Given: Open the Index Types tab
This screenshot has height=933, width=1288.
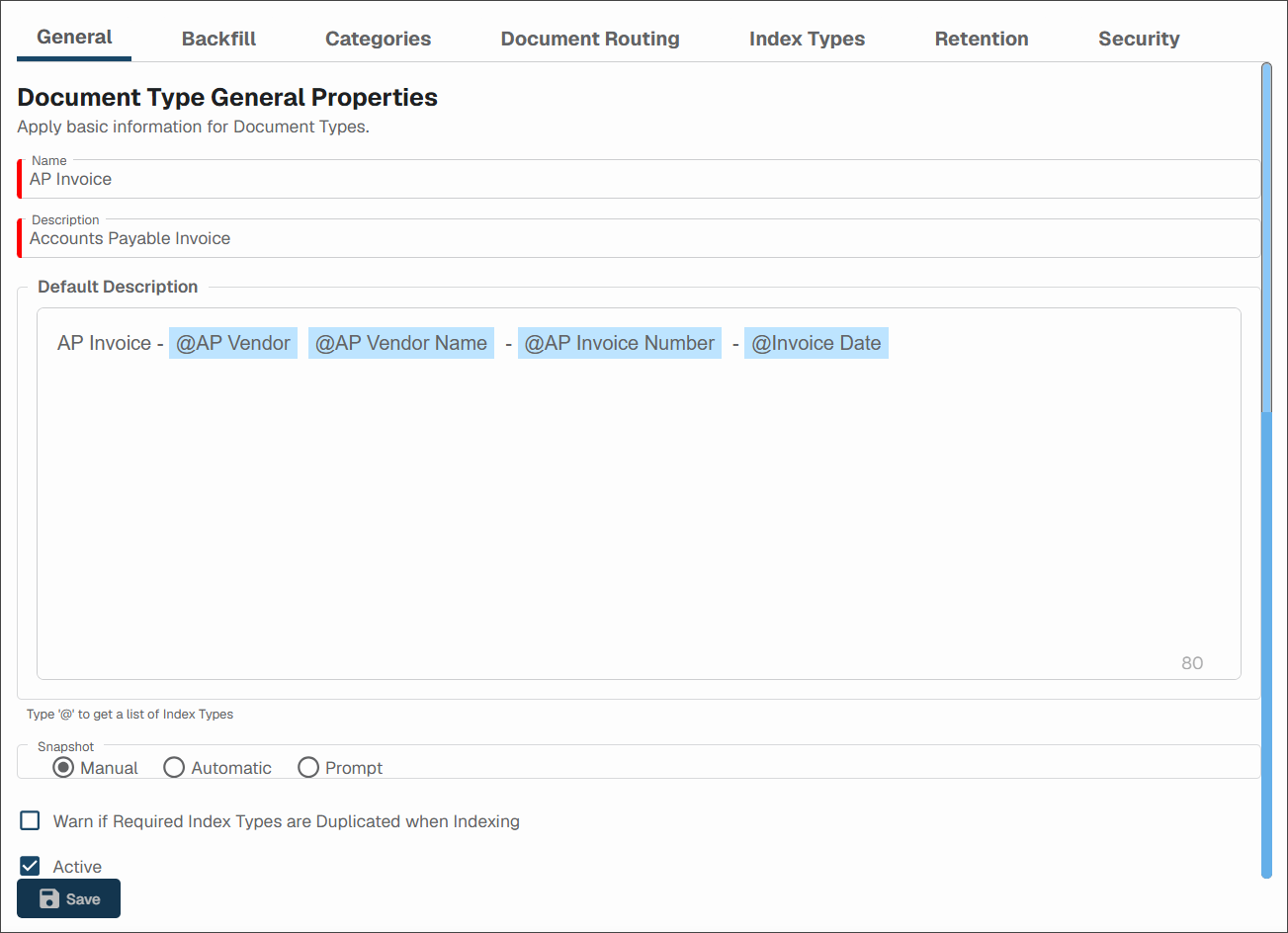Looking at the screenshot, I should point(807,39).
